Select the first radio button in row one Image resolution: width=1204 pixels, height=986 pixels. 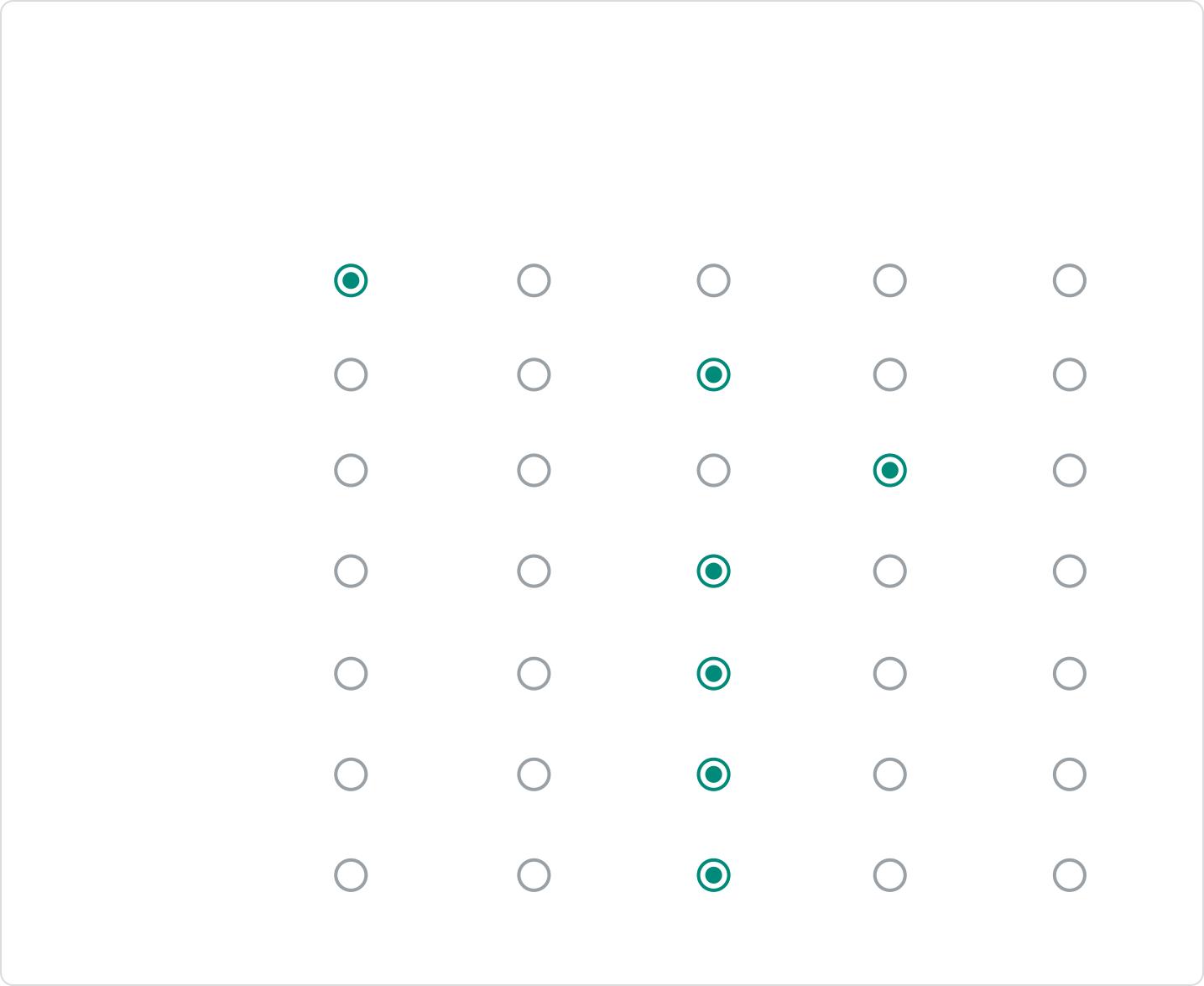coord(351,280)
